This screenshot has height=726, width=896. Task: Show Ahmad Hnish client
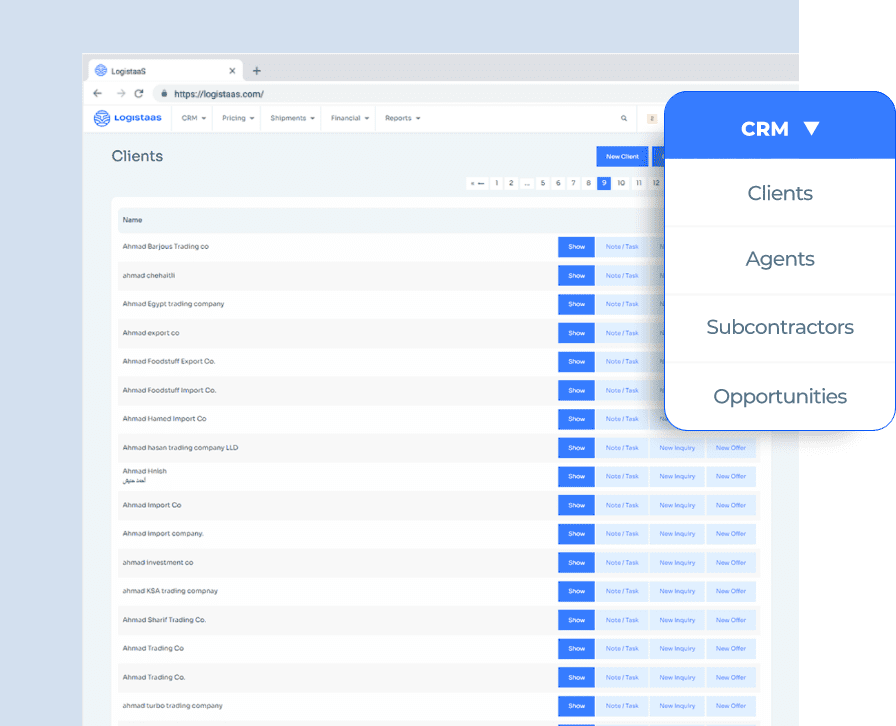(576, 476)
